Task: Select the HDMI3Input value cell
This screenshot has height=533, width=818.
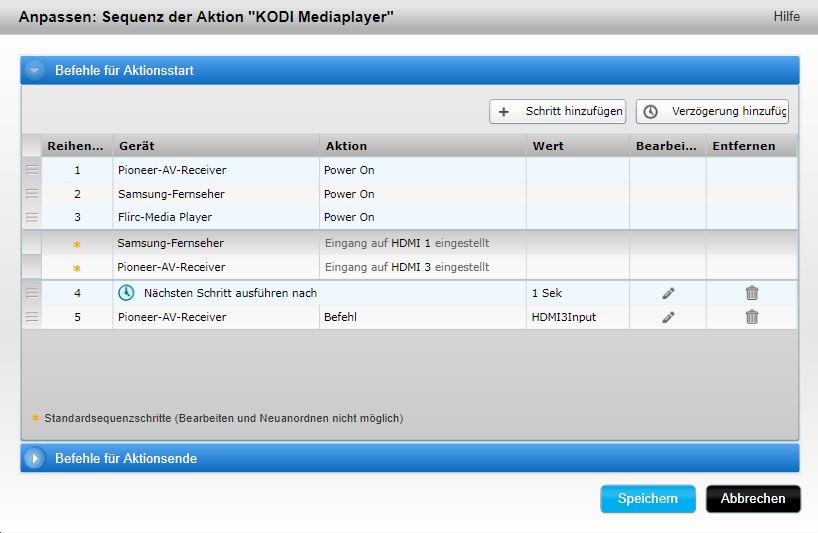Action: pyautogui.click(x=577, y=317)
